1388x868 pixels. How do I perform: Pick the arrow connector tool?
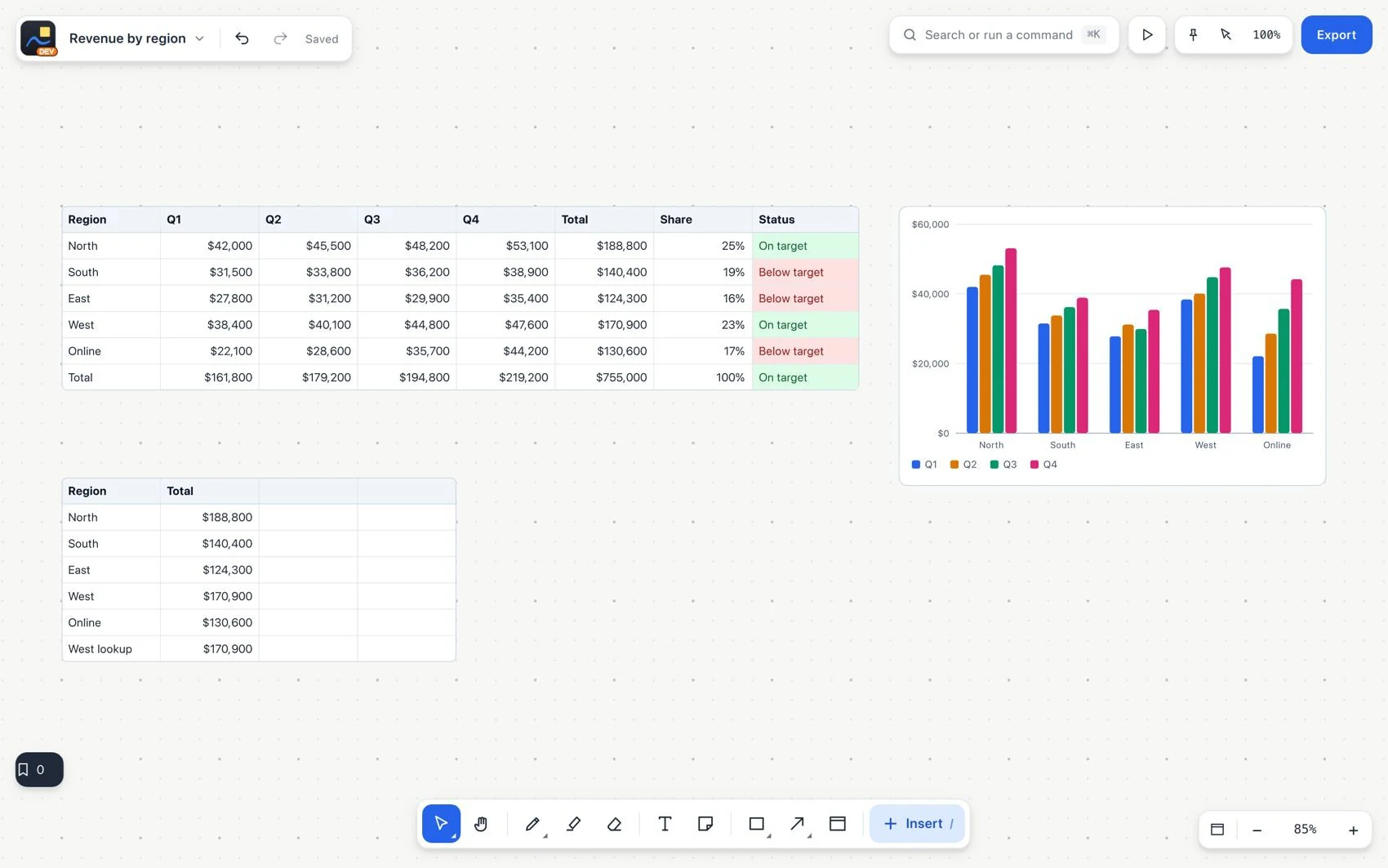798,823
